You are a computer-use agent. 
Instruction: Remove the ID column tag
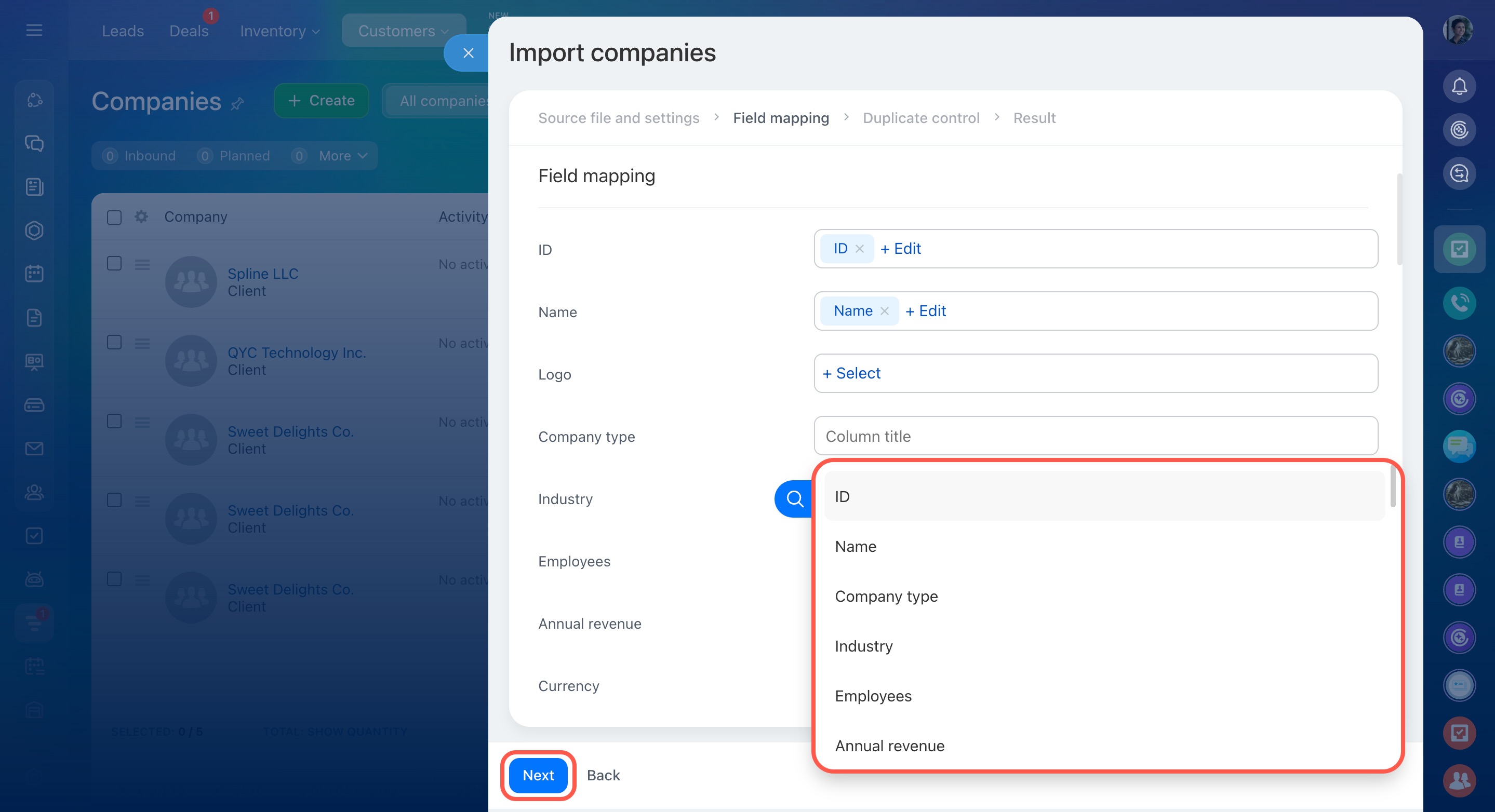(860, 249)
